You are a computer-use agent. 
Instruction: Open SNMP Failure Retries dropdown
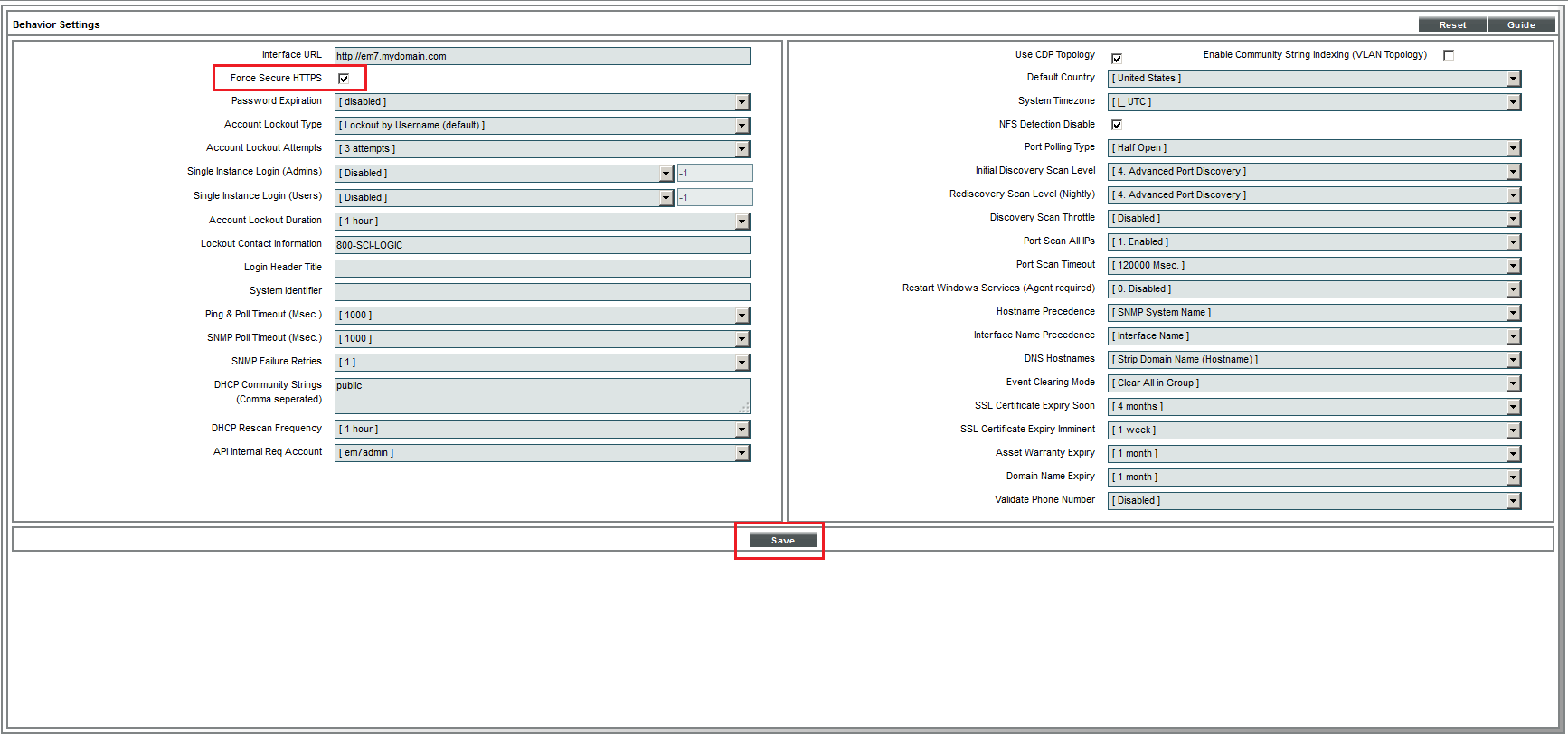click(x=543, y=363)
